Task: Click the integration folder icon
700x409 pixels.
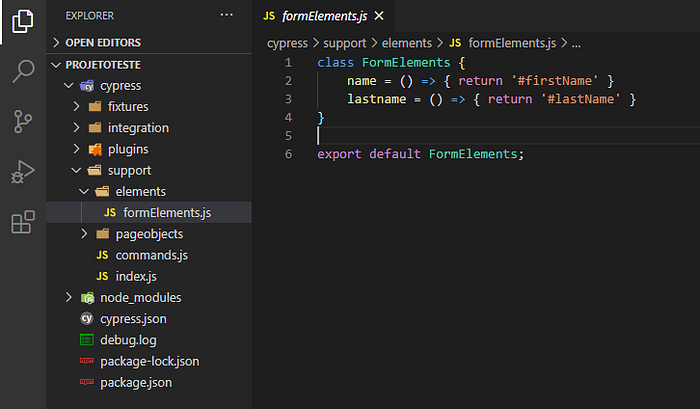Action: pyautogui.click(x=95, y=128)
